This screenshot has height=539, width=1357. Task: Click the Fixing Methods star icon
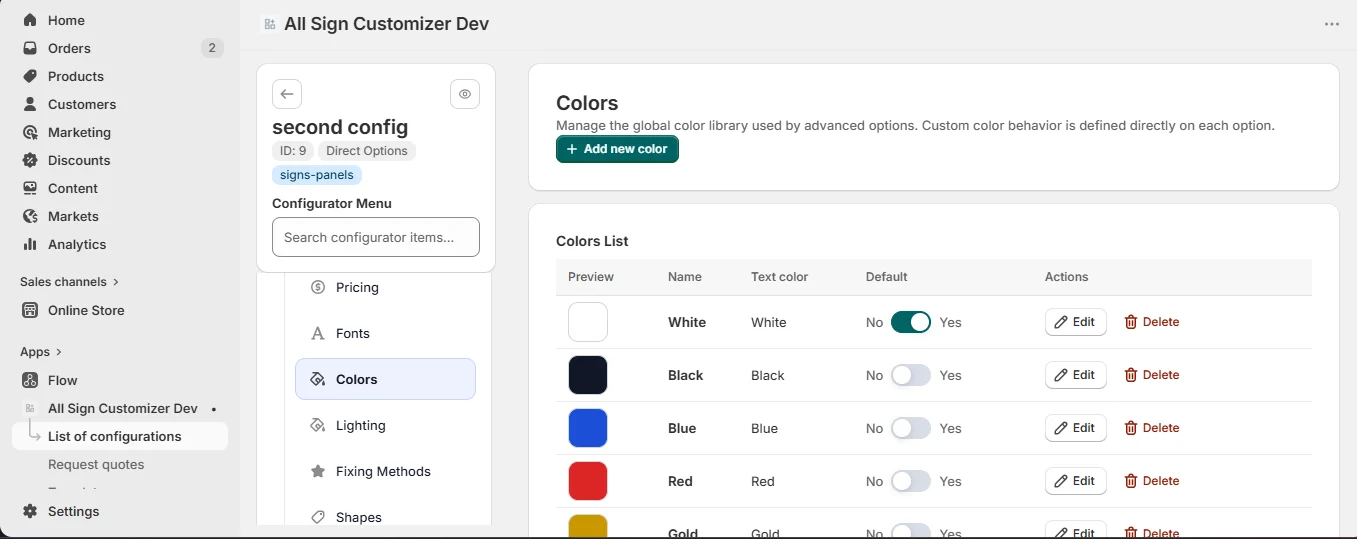[x=318, y=471]
